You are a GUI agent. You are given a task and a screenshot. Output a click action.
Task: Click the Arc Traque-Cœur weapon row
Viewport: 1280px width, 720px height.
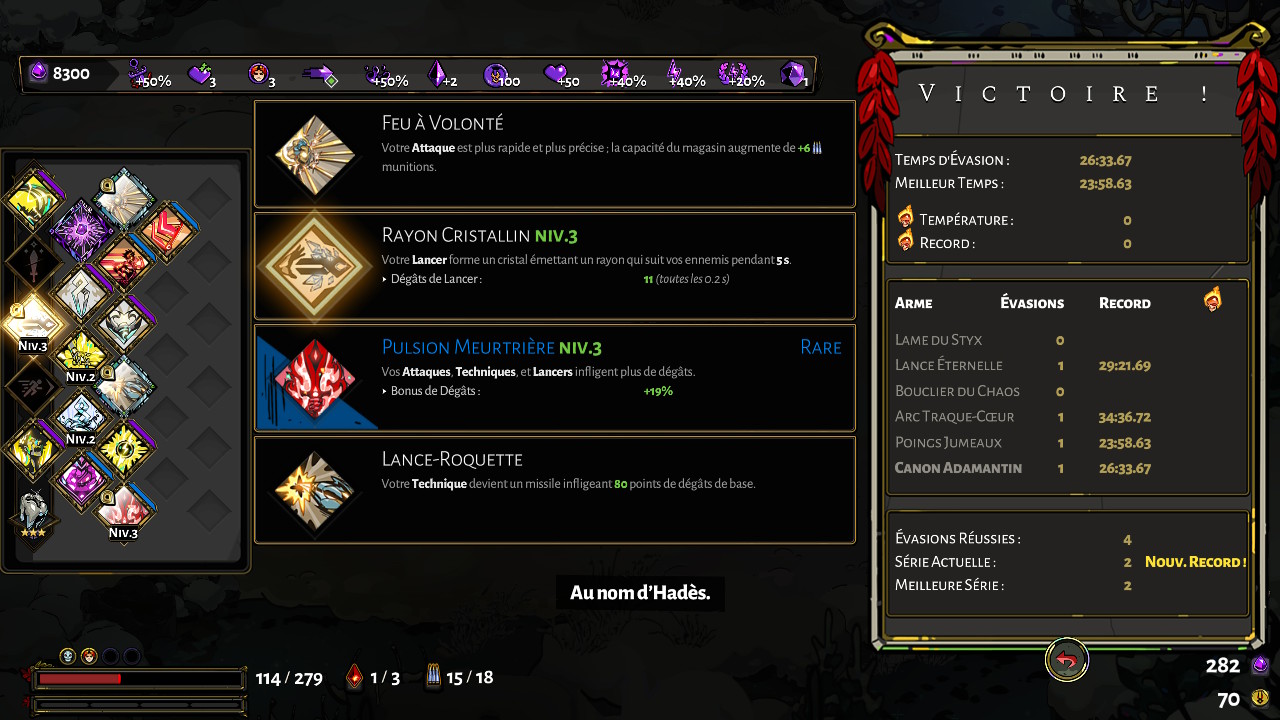pyautogui.click(x=1067, y=416)
